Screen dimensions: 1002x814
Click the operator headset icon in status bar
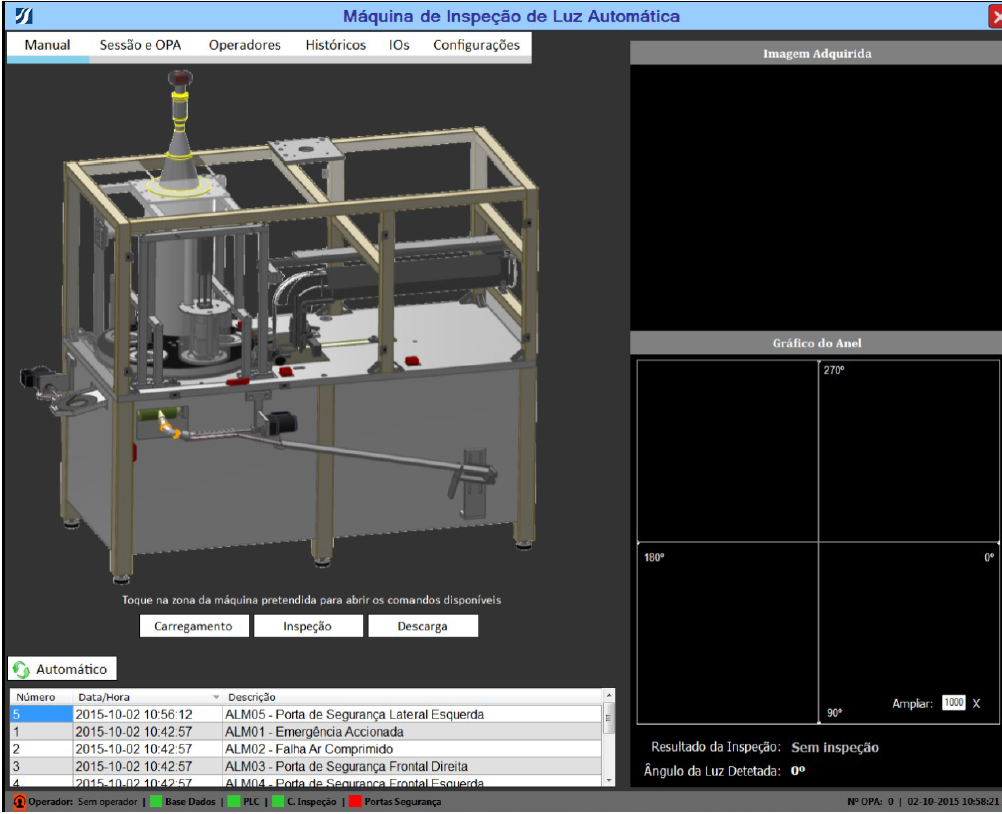[19, 802]
